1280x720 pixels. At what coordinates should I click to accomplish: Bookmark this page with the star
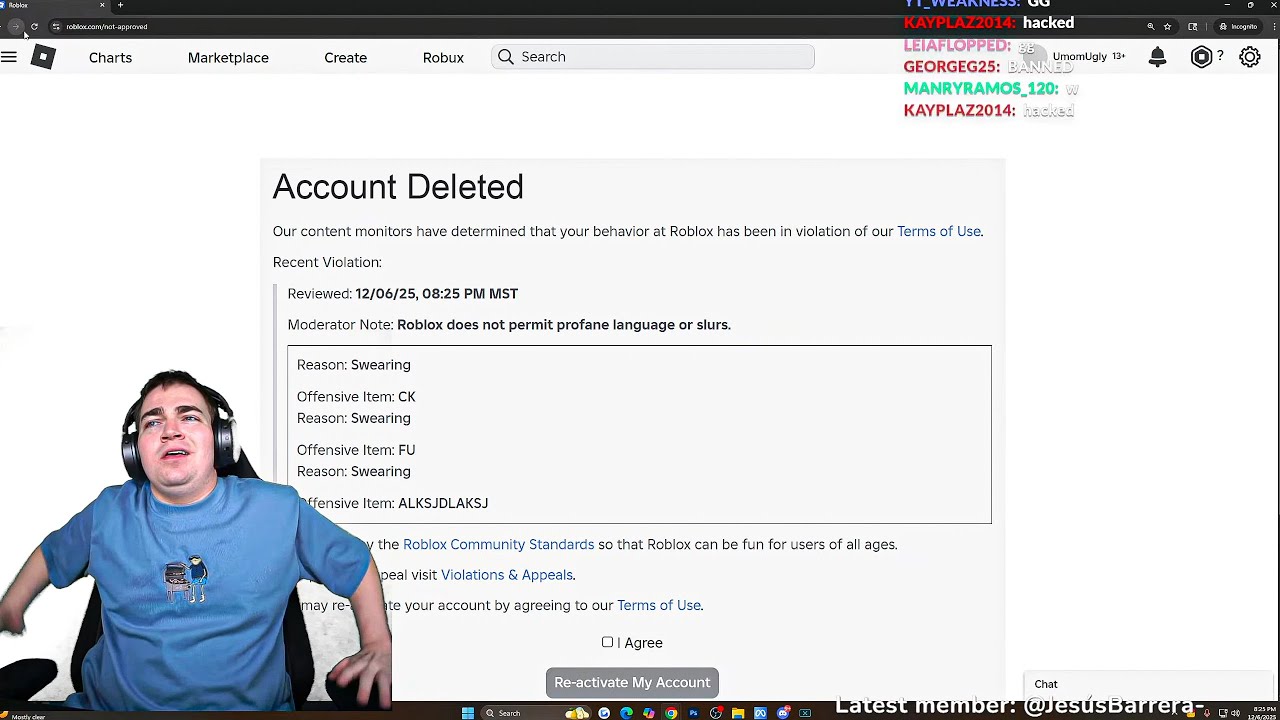[x=1167, y=27]
